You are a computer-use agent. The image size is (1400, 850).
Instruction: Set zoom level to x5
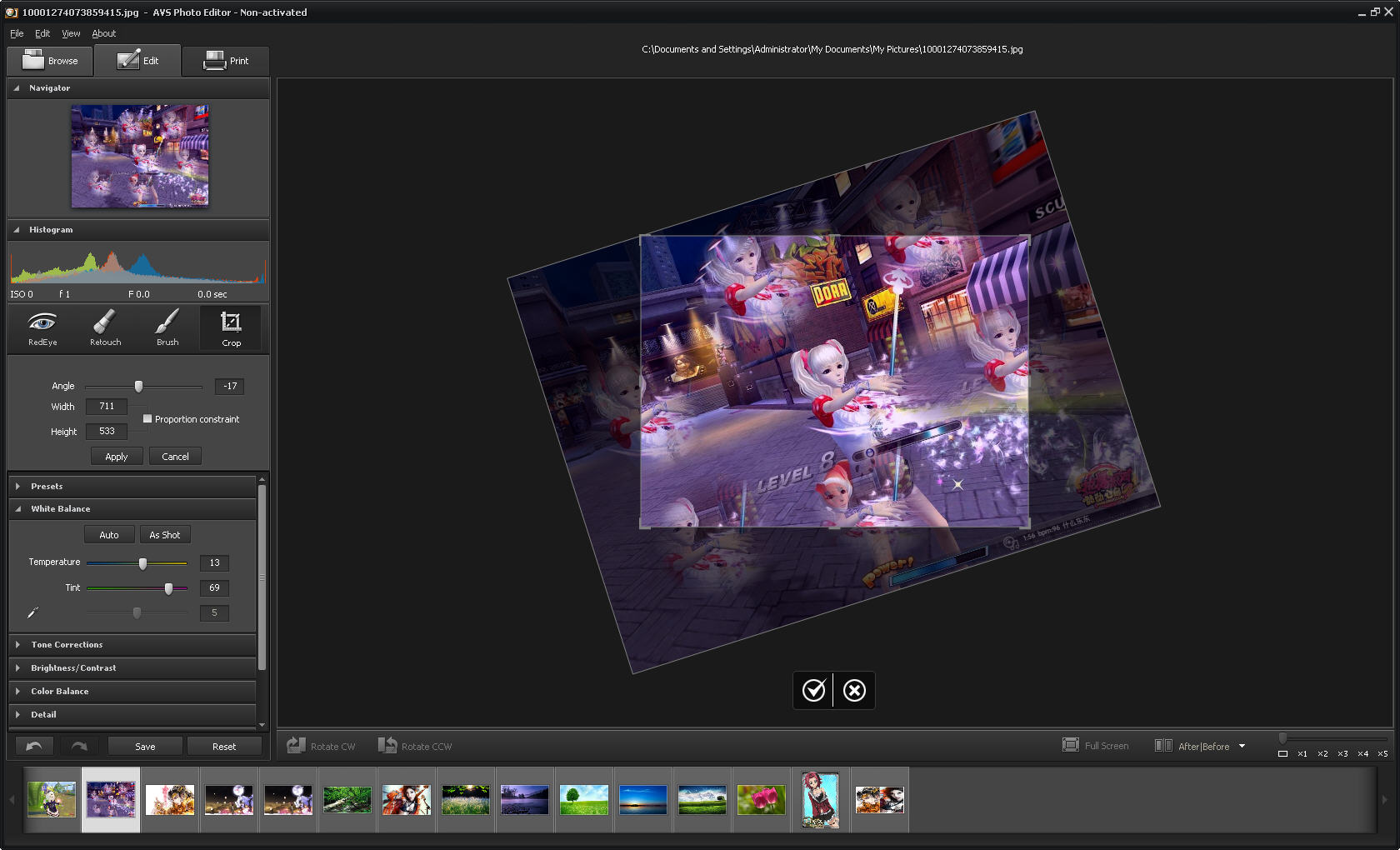(1382, 753)
